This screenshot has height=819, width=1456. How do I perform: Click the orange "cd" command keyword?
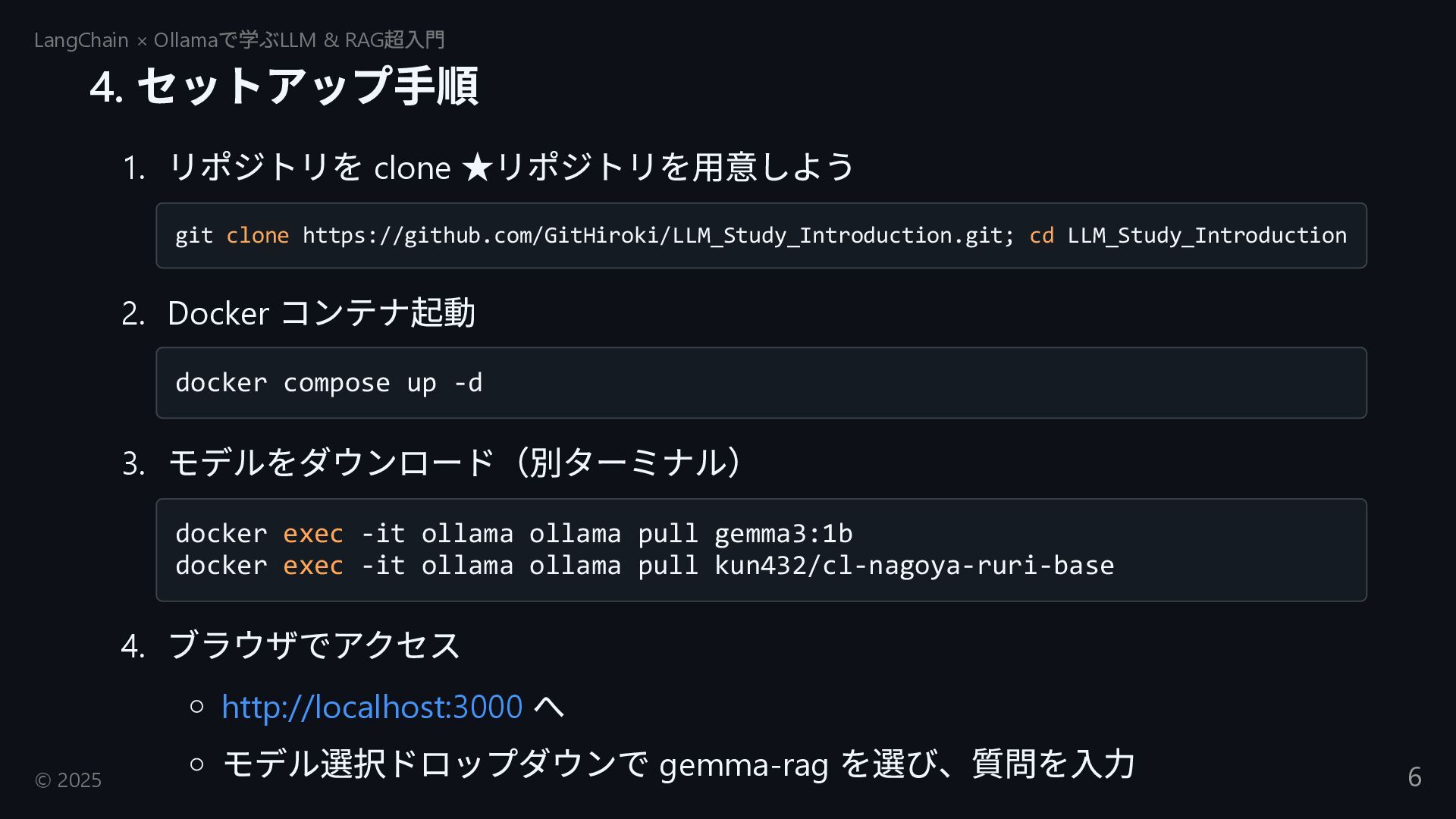1041,236
